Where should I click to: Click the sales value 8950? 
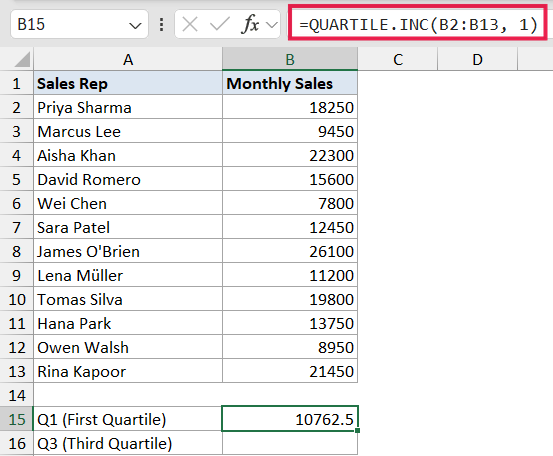click(x=290, y=347)
